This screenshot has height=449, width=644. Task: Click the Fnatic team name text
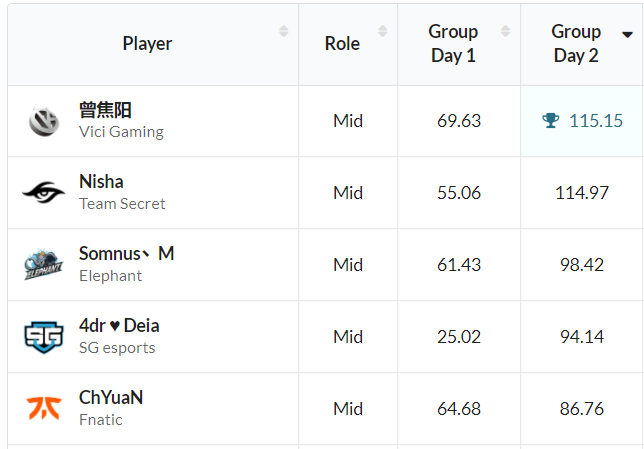[100, 420]
